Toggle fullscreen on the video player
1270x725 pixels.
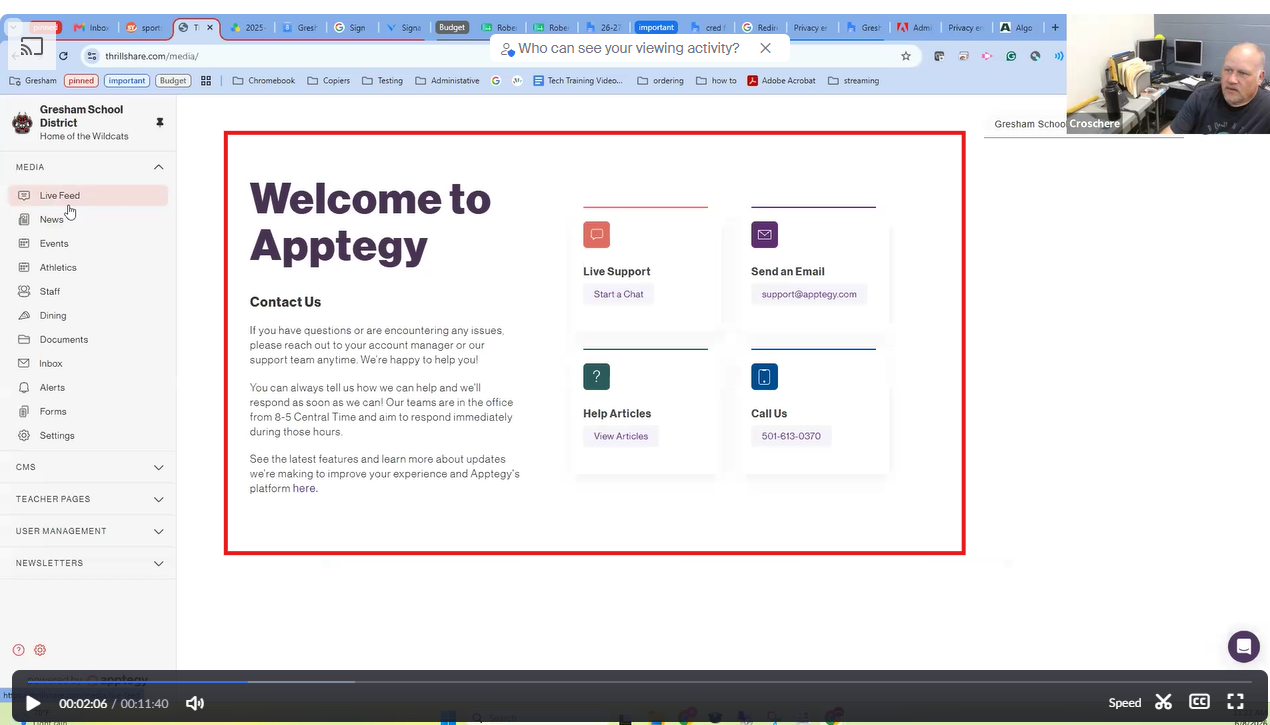click(x=1235, y=702)
